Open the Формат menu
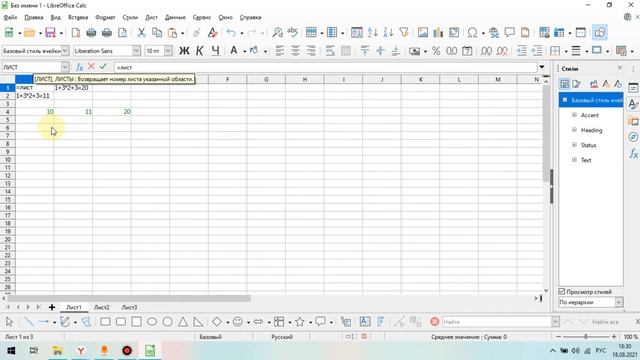This screenshot has width=640, height=360. coord(105,18)
